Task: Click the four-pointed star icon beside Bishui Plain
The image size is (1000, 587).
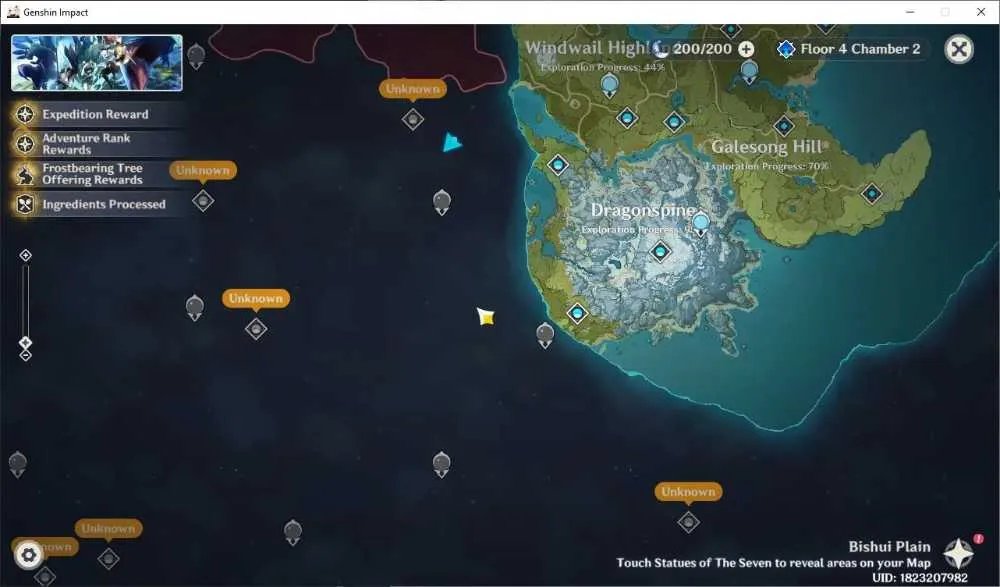Action: pyautogui.click(x=959, y=553)
